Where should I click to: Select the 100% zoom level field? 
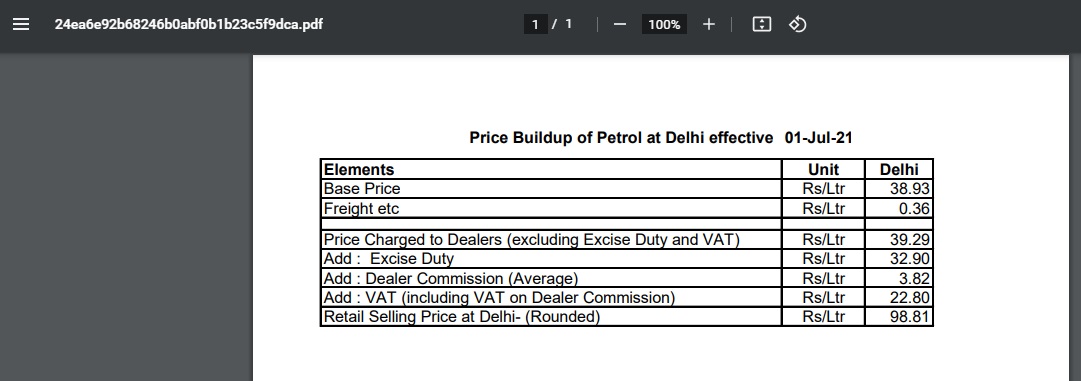664,24
